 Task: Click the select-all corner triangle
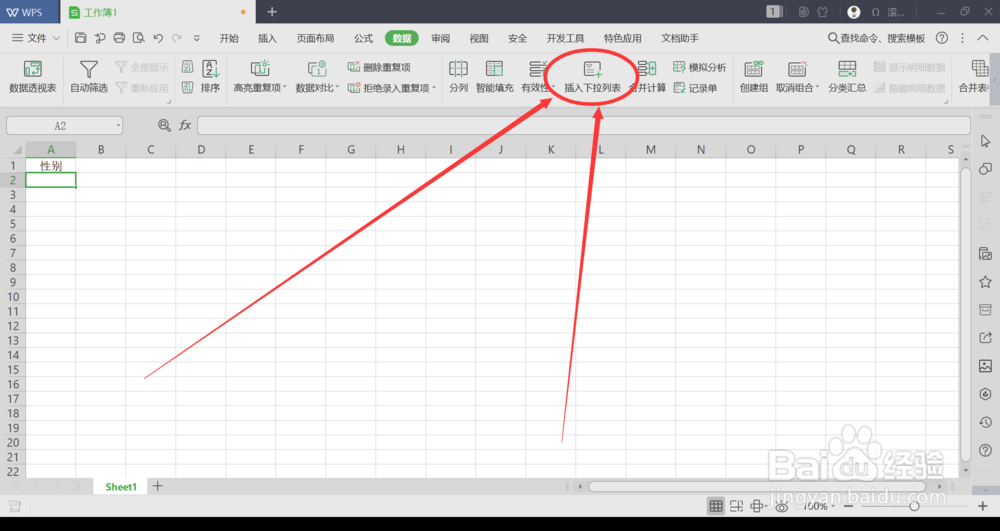(17, 150)
